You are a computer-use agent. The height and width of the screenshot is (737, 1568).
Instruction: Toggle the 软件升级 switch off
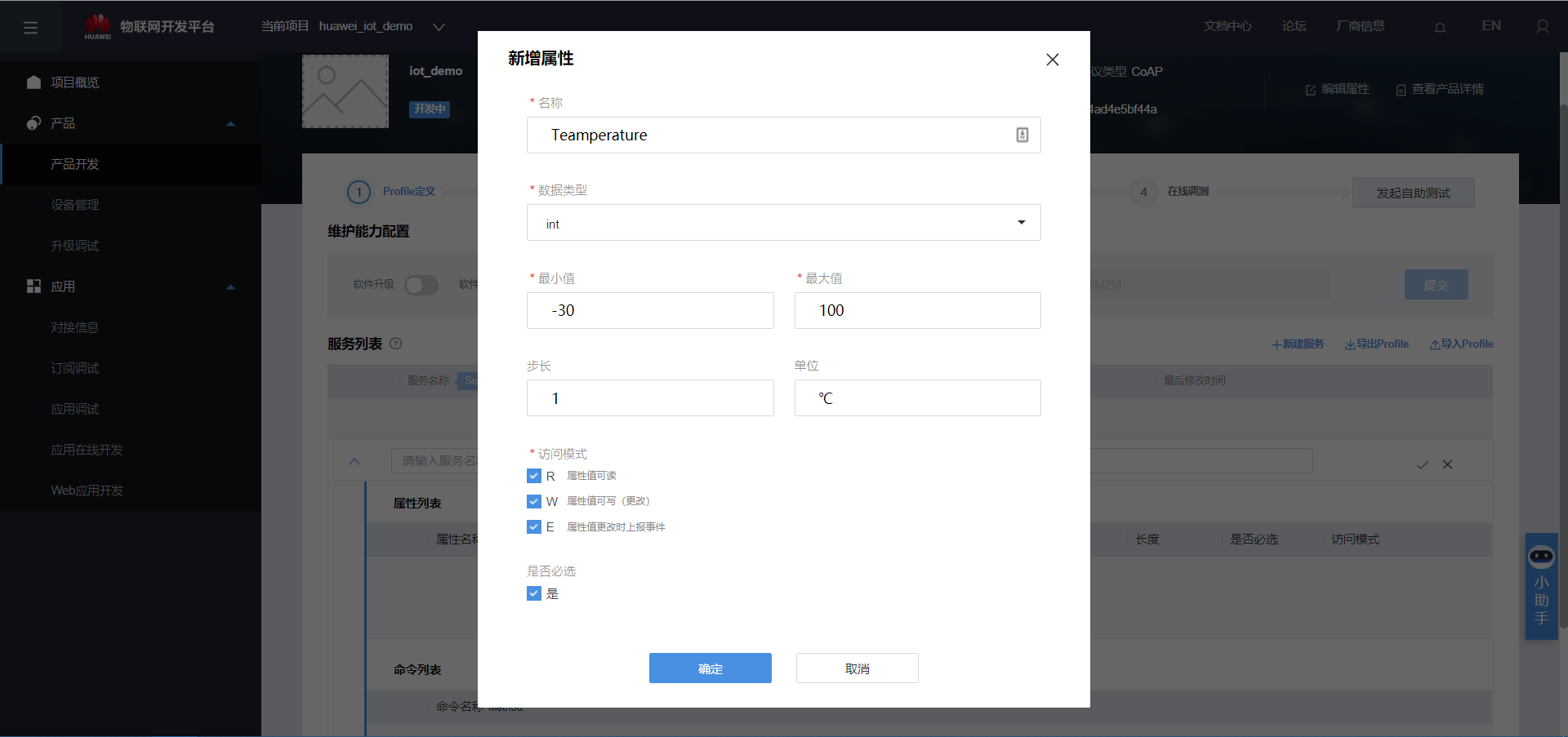point(421,285)
